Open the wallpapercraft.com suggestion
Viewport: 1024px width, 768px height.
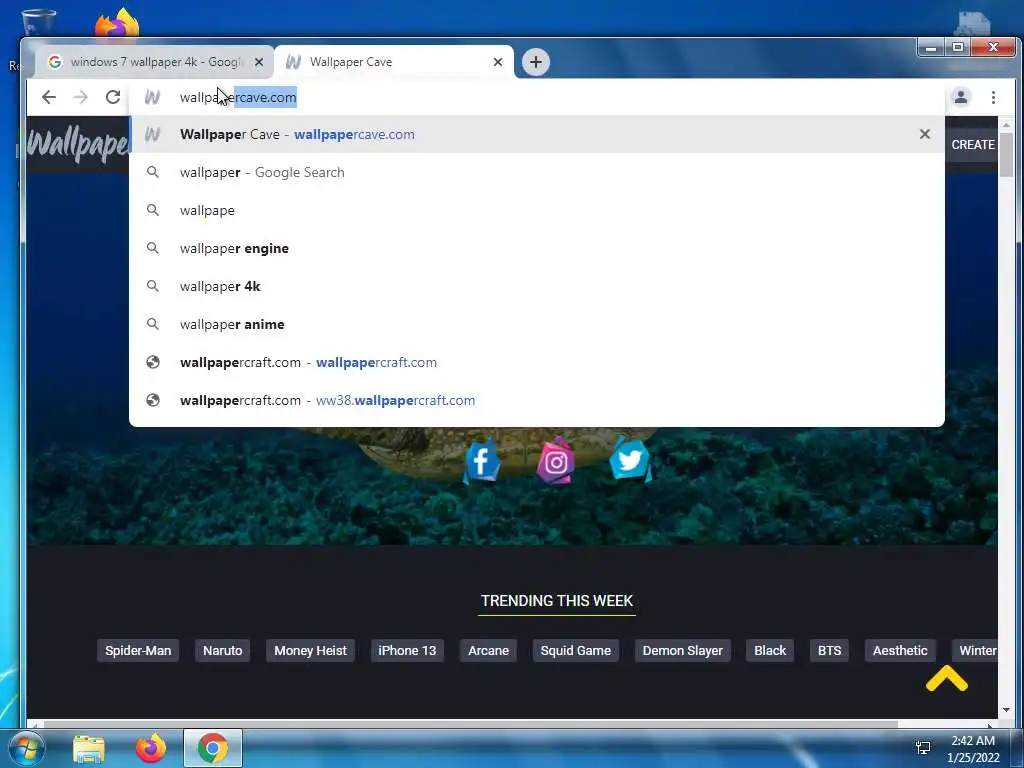point(537,362)
